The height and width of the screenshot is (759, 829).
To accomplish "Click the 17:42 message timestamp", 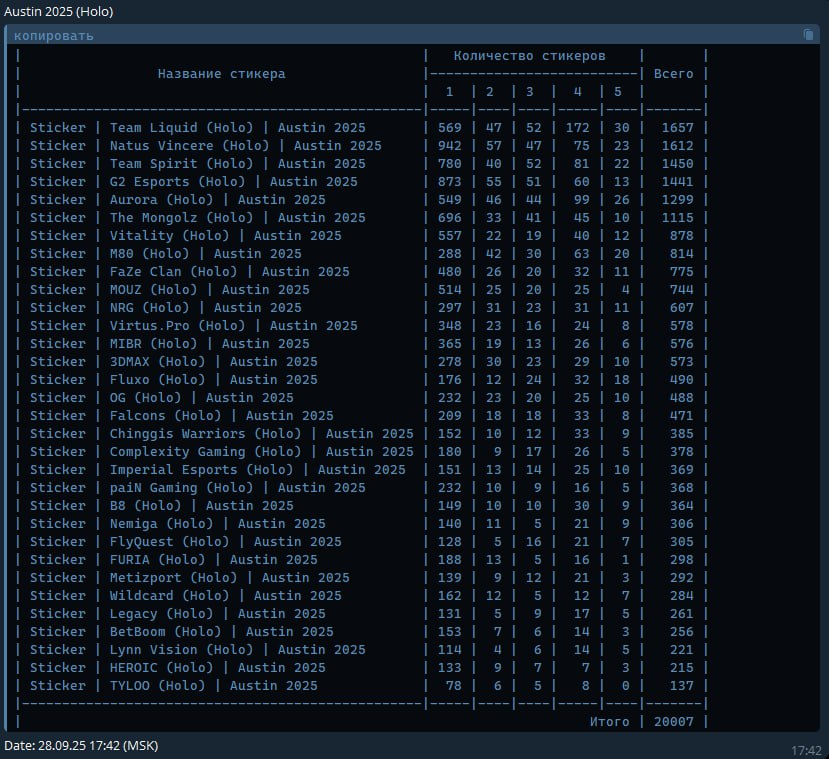I will point(806,751).
